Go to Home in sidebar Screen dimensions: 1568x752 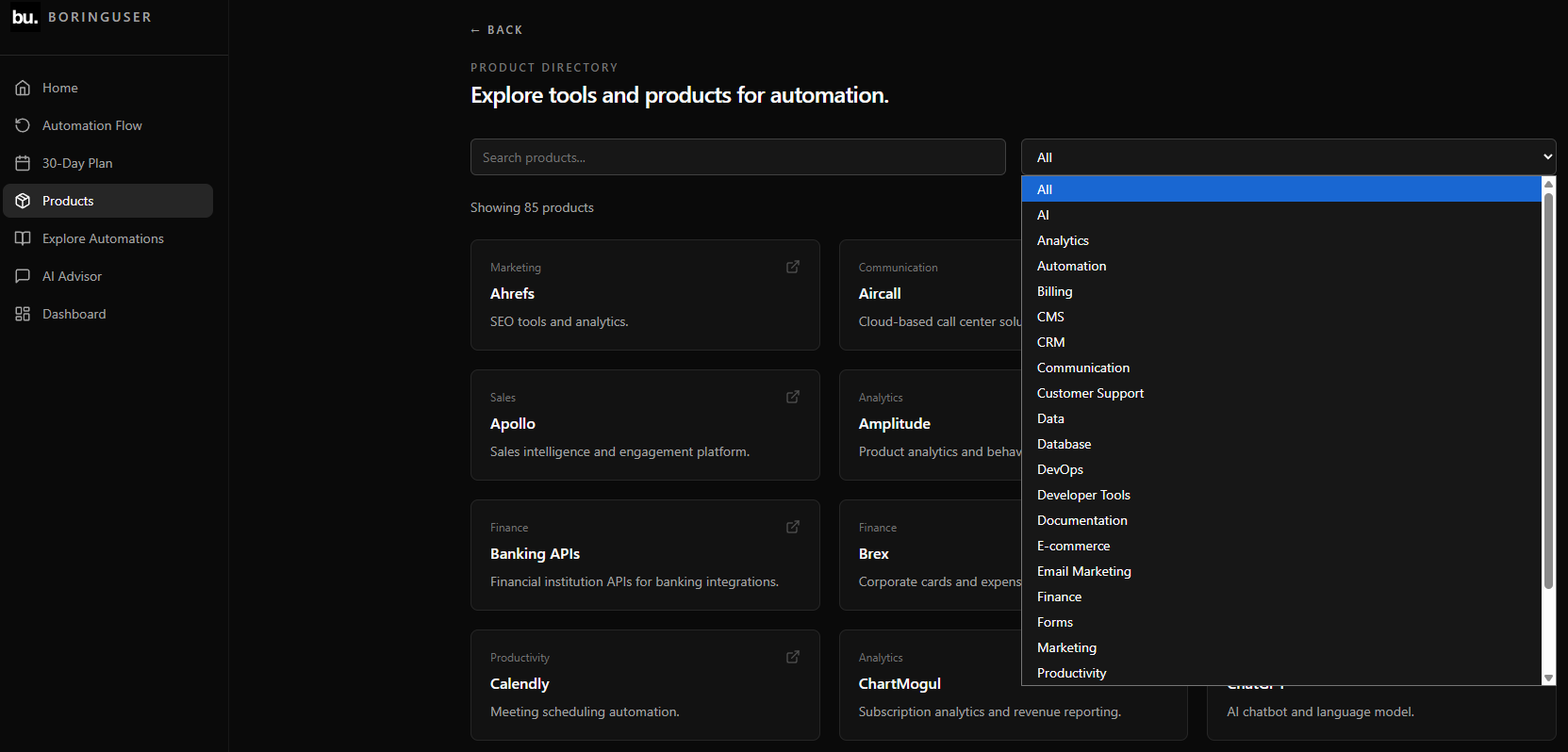(x=108, y=88)
